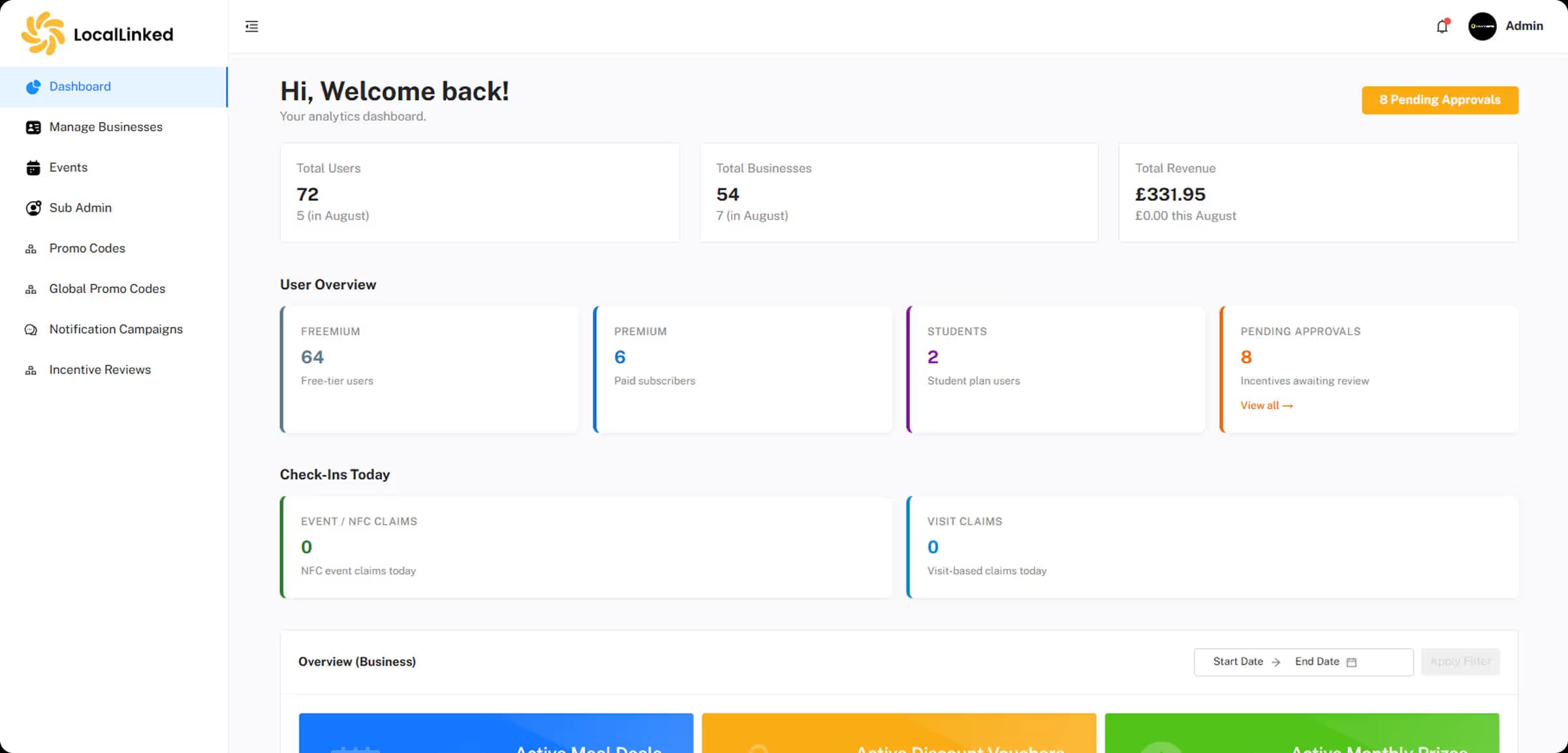Viewport: 1568px width, 753px height.
Task: Click the "Incentives awaiting review" text
Action: pyautogui.click(x=1304, y=381)
